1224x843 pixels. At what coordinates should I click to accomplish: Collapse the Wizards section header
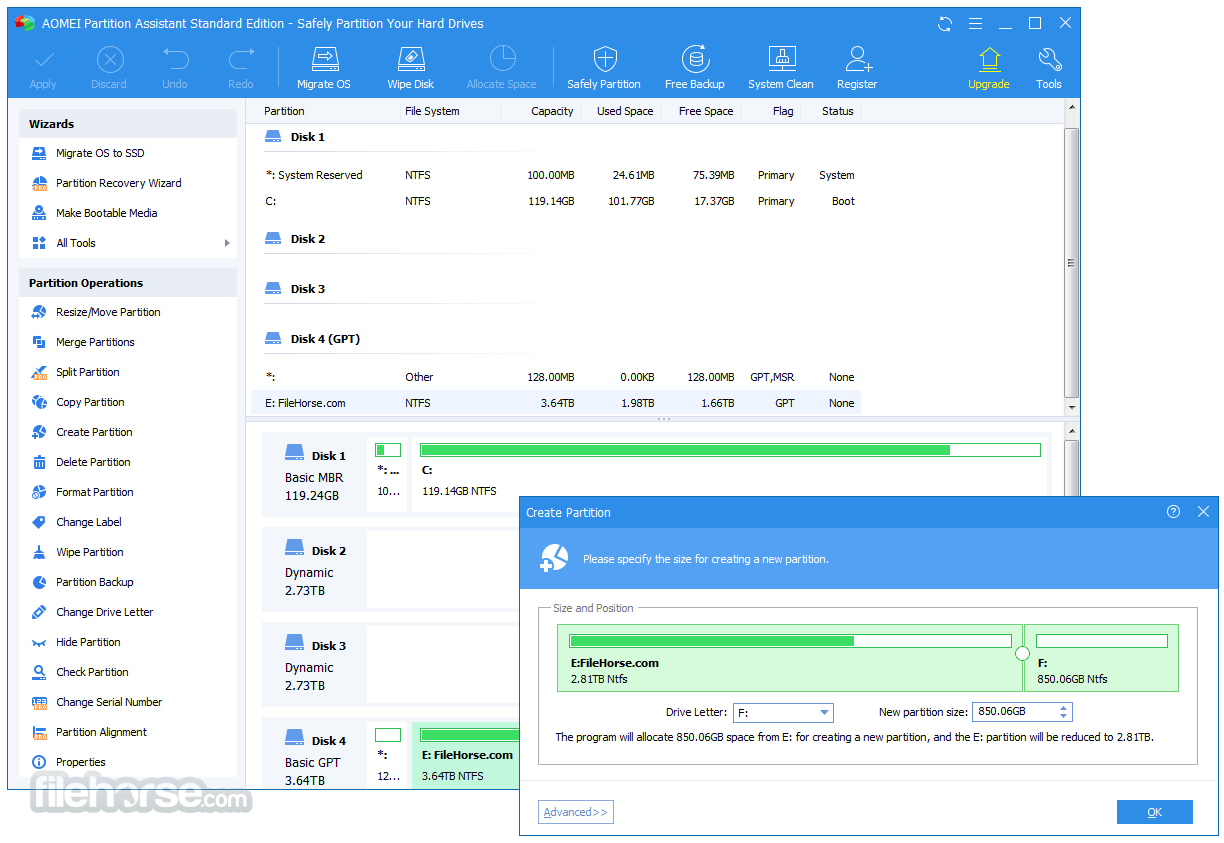click(128, 124)
